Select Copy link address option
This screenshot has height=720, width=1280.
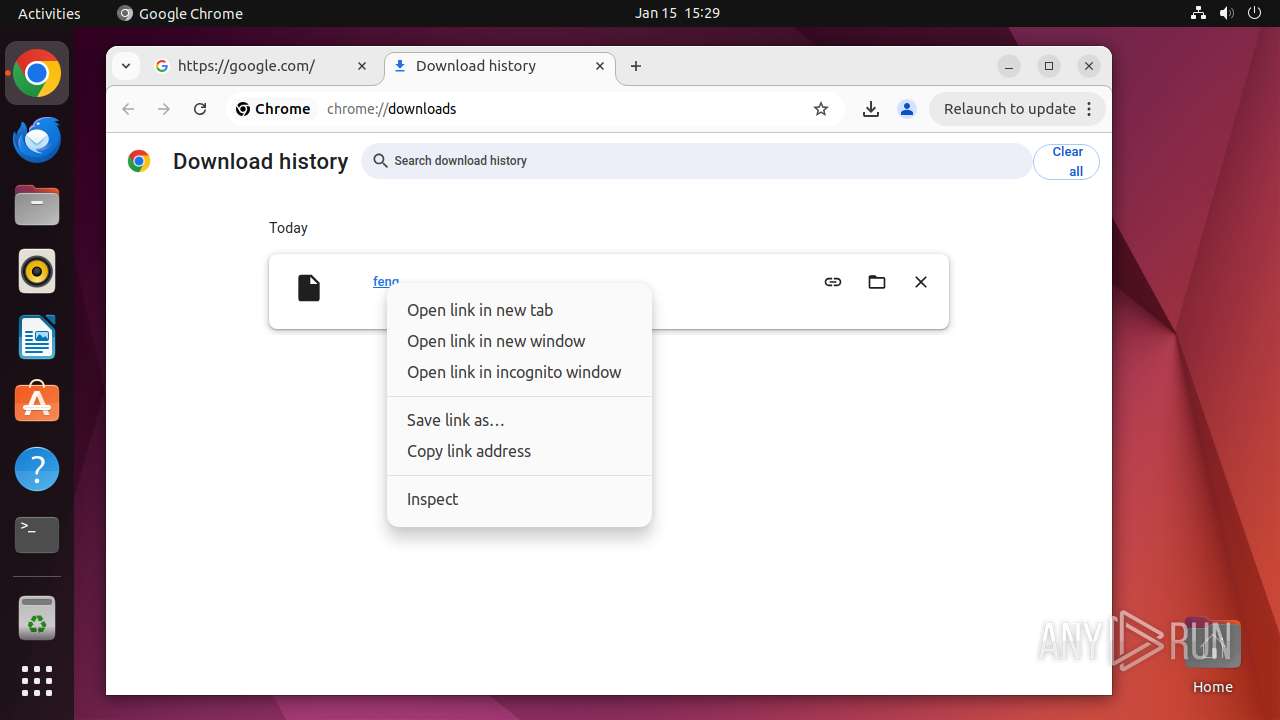[519, 451]
